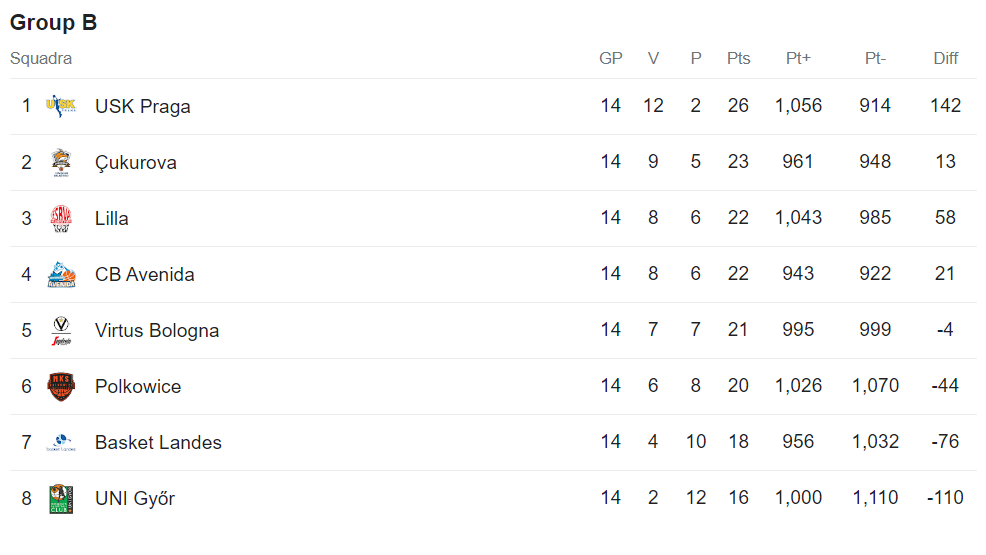Open the Çukurova club logo
The width and height of the screenshot is (986, 555).
point(61,162)
